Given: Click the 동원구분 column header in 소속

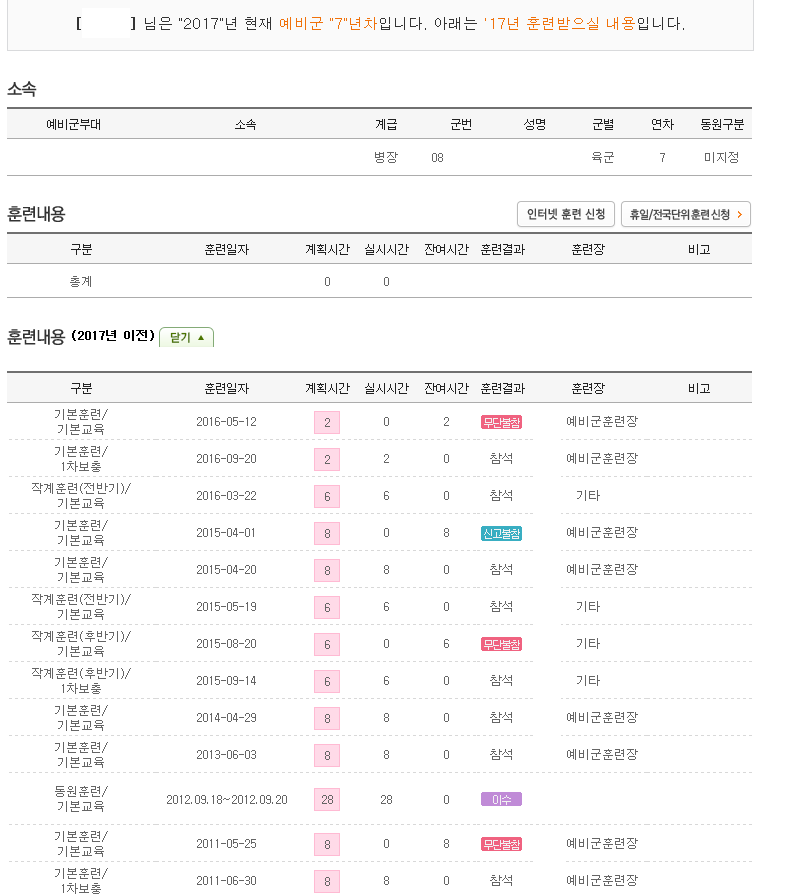Looking at the screenshot, I should coord(721,125).
